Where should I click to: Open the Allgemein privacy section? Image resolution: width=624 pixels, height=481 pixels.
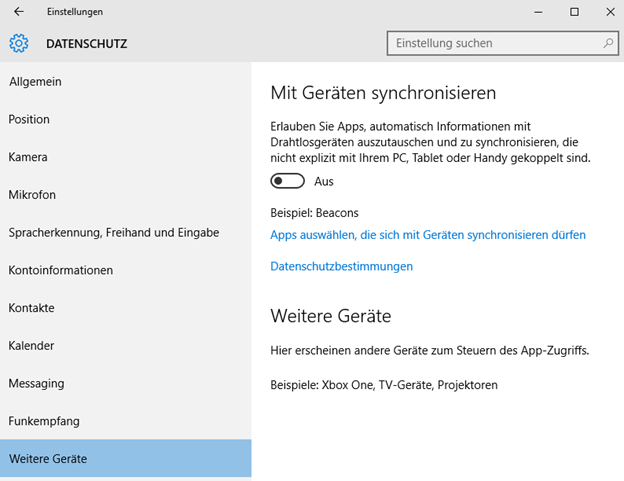click(126, 82)
